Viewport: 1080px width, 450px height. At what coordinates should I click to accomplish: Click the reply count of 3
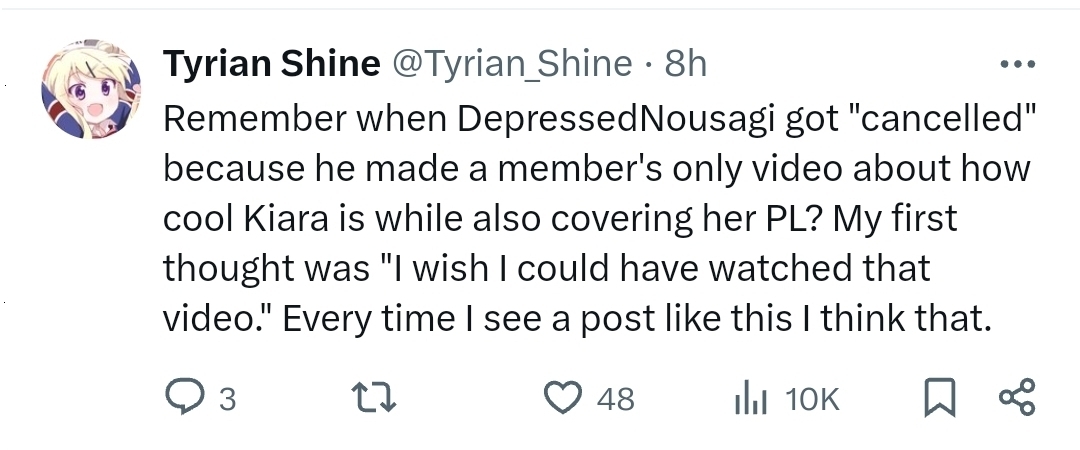click(x=227, y=400)
